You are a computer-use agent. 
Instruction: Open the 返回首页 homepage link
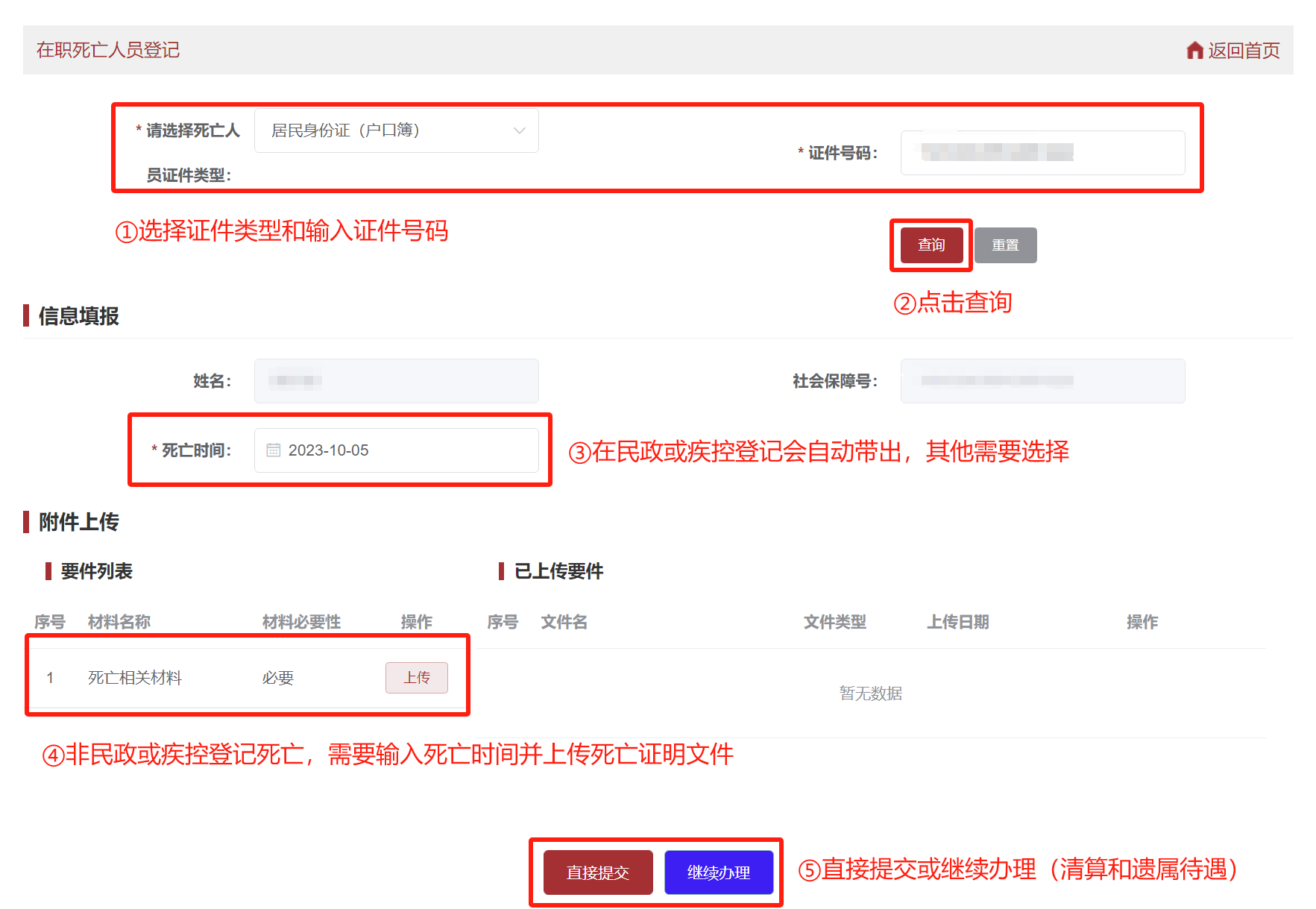point(1244,50)
